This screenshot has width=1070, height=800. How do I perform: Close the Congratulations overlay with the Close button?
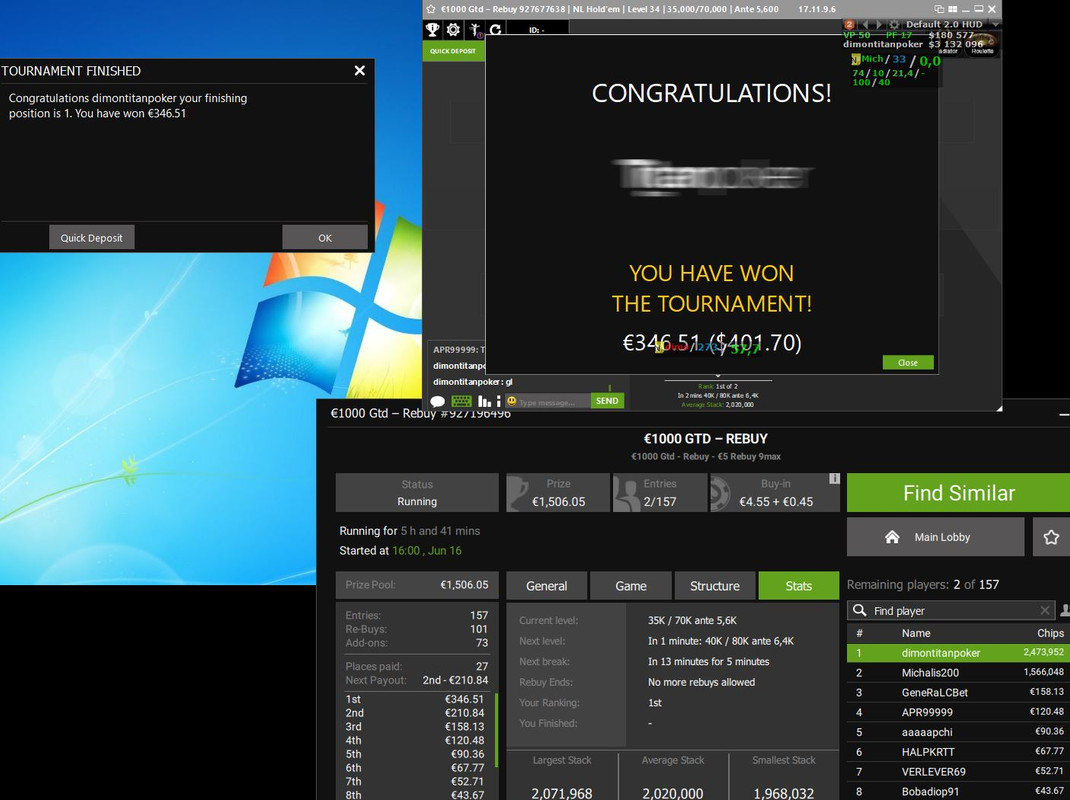tap(908, 362)
